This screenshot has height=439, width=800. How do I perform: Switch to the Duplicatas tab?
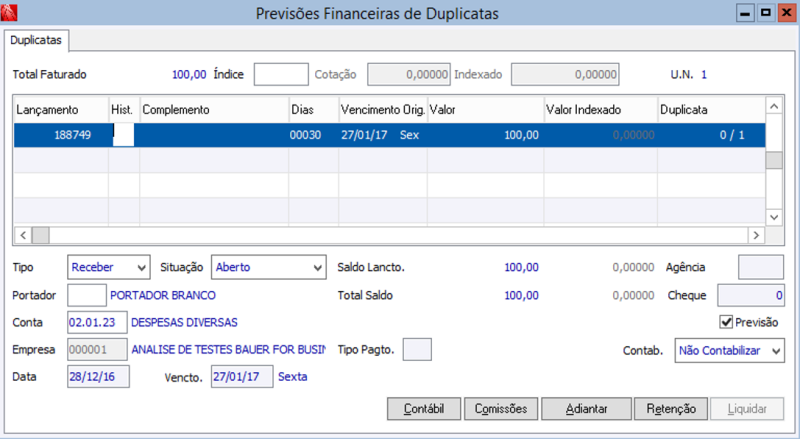(x=36, y=40)
